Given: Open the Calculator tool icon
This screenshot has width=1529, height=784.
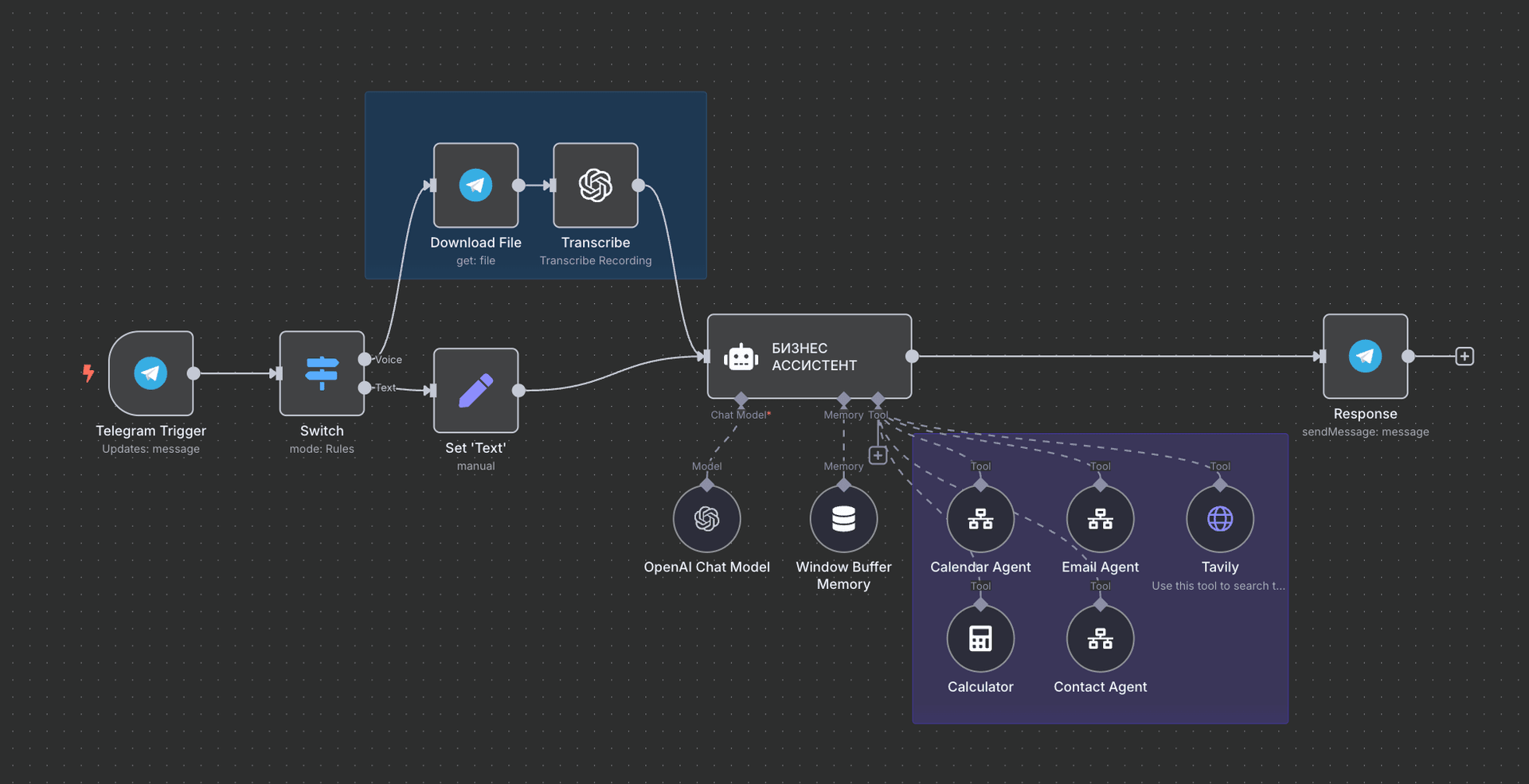Looking at the screenshot, I should pyautogui.click(x=980, y=638).
